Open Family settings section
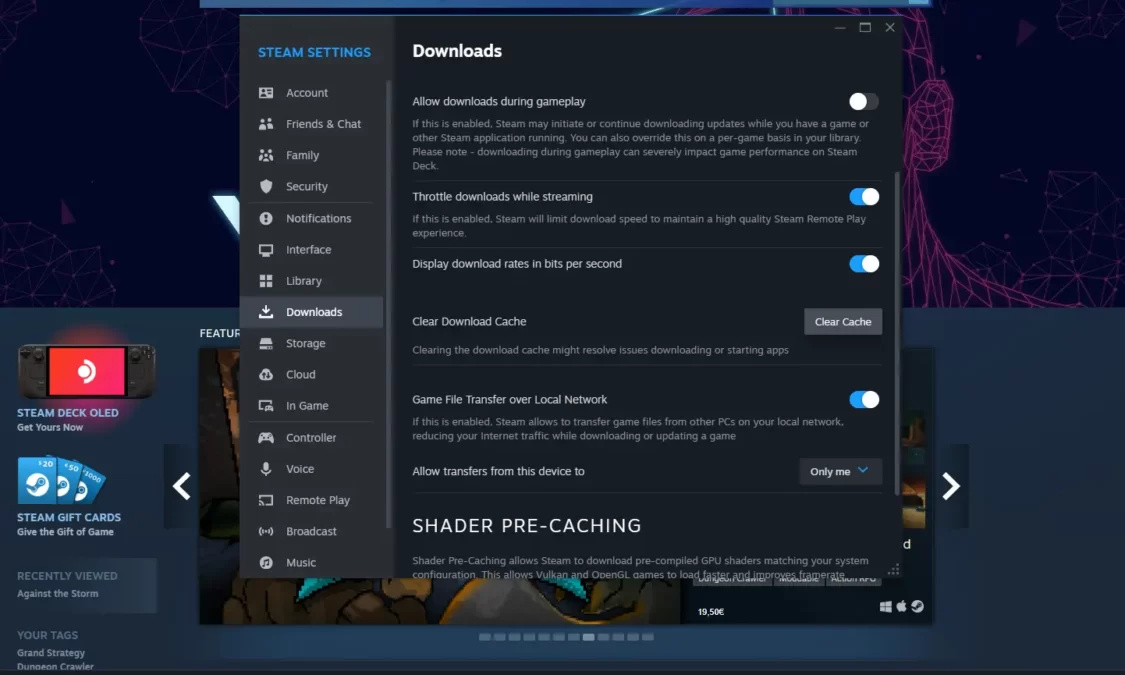 point(311,155)
